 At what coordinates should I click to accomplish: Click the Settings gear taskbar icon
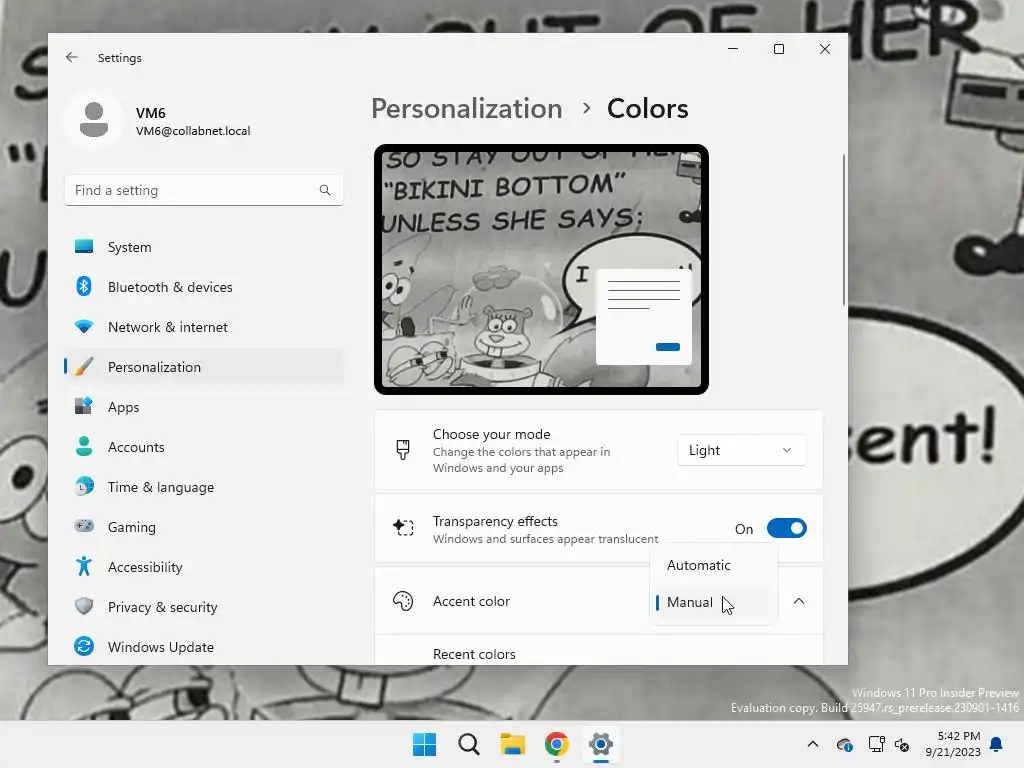coord(601,744)
